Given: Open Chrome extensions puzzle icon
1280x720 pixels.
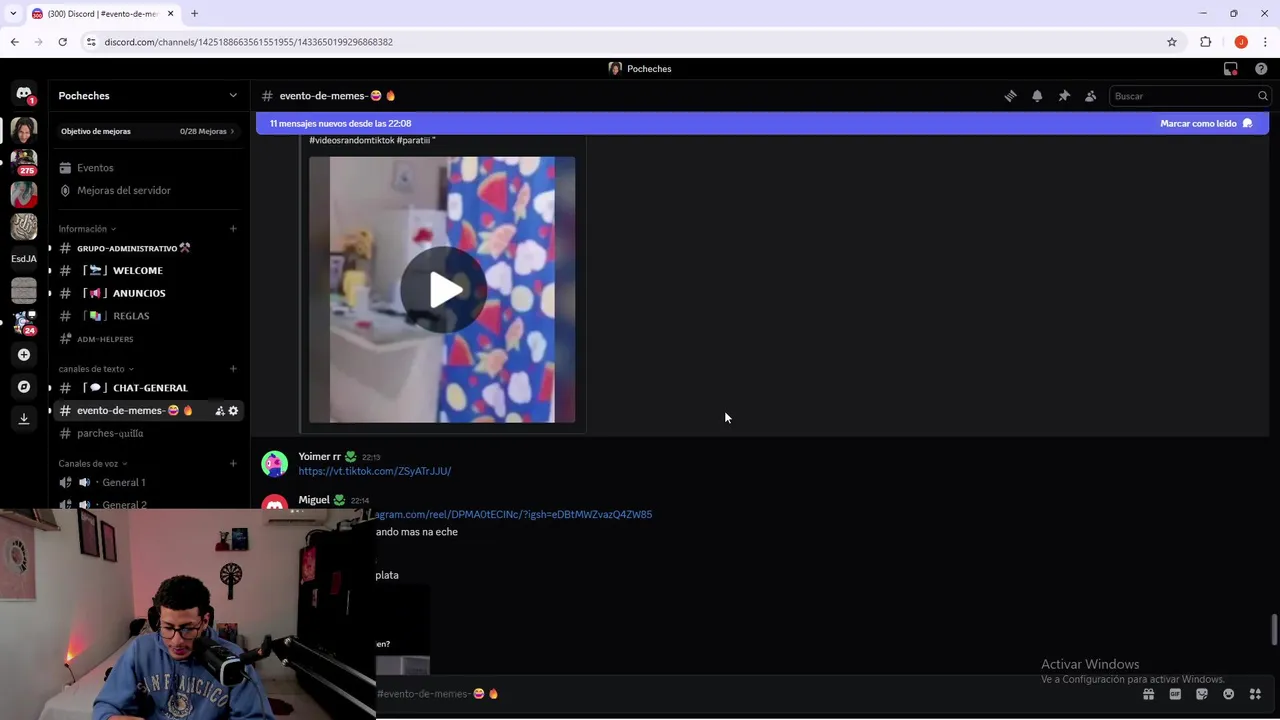Looking at the screenshot, I should tap(1205, 42).
